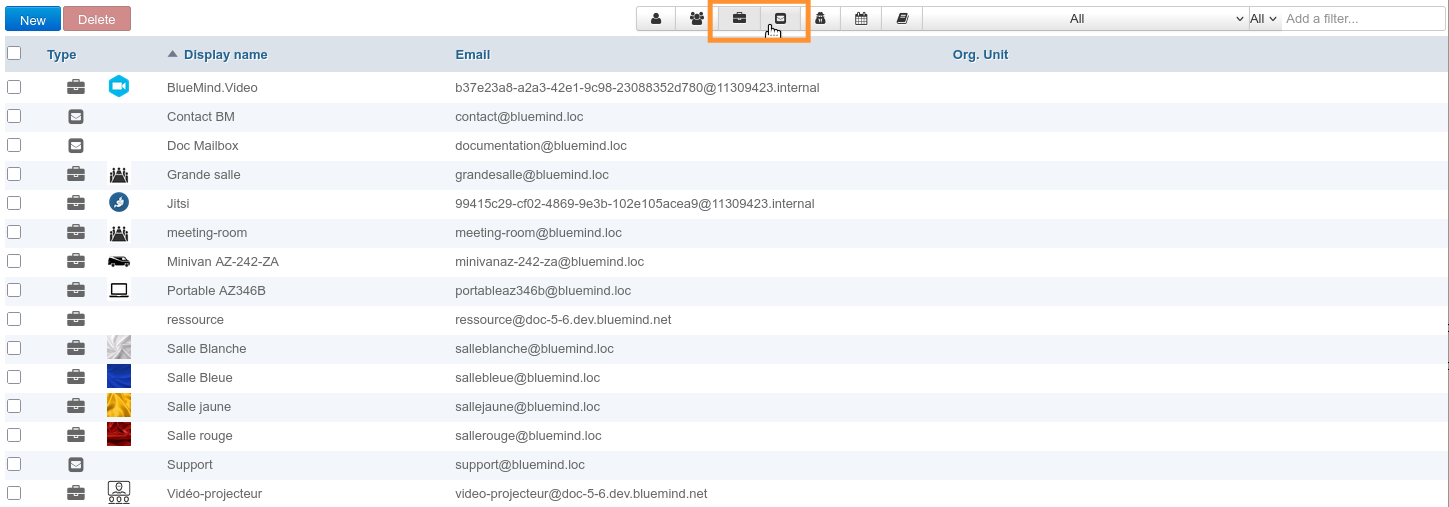Open the small 'All' dropdown beside filter field
1449x507 pixels.
(x=1264, y=18)
